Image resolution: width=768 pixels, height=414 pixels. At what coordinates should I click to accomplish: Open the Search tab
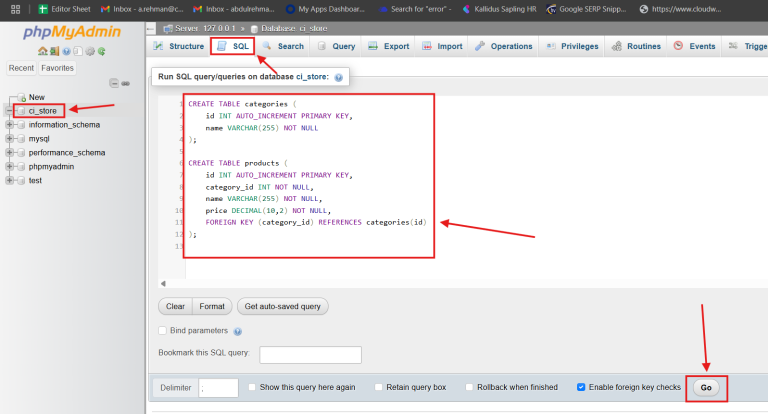pos(283,46)
